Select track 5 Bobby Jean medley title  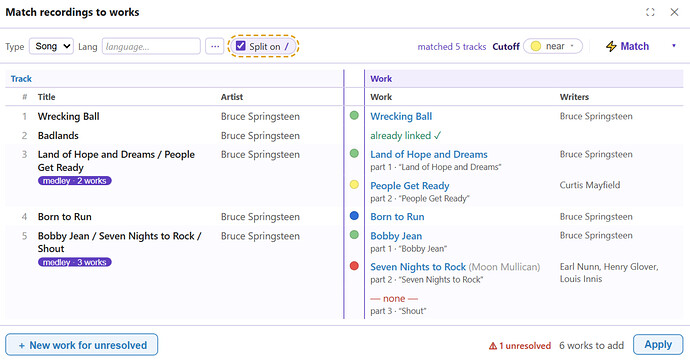(119, 242)
